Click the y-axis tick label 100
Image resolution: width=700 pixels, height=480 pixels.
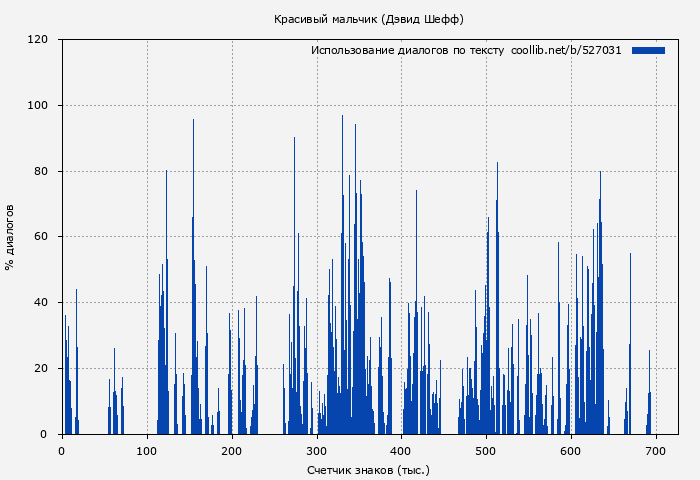[38, 106]
